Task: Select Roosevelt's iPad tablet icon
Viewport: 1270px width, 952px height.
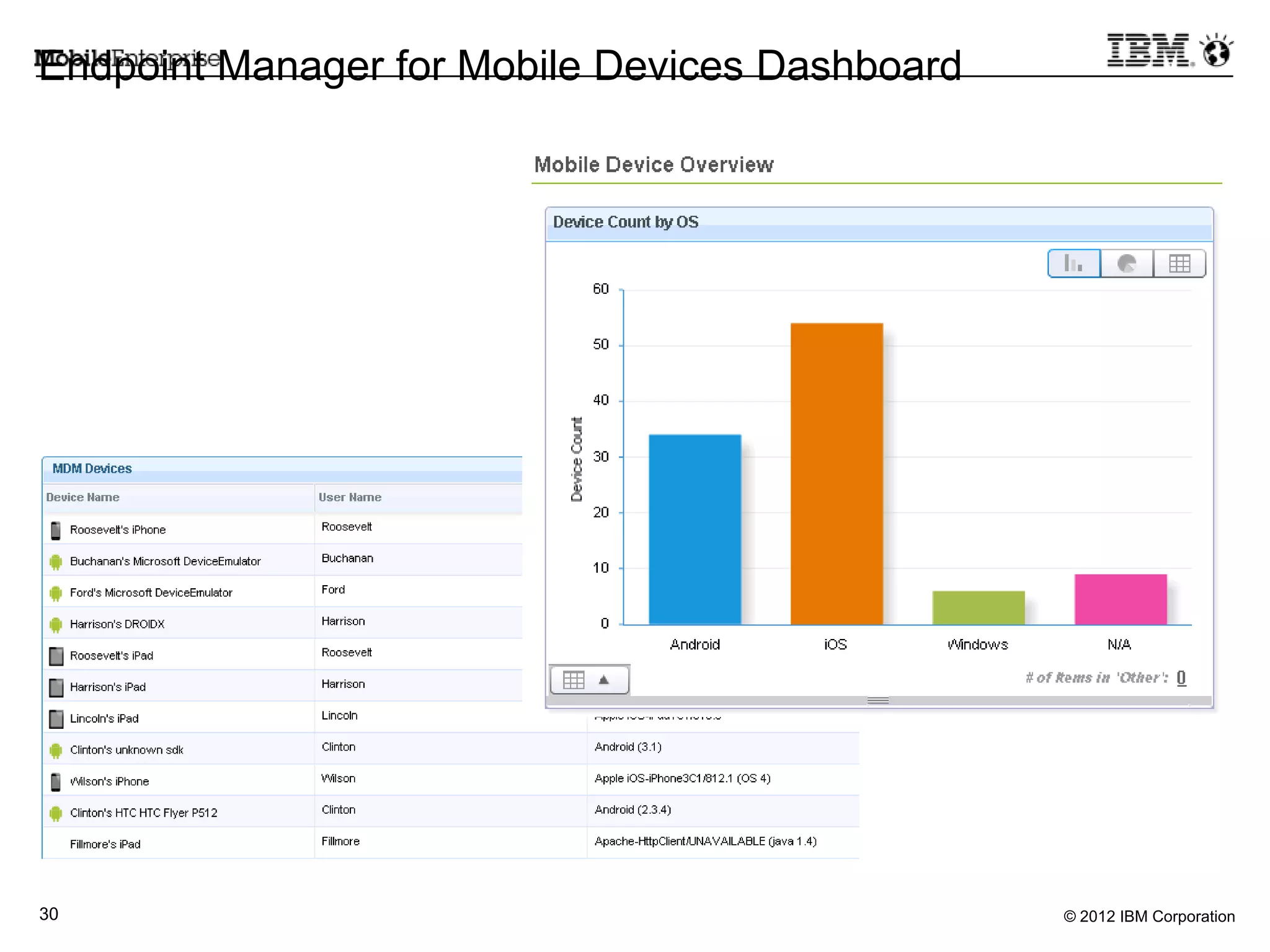Action: (56, 656)
